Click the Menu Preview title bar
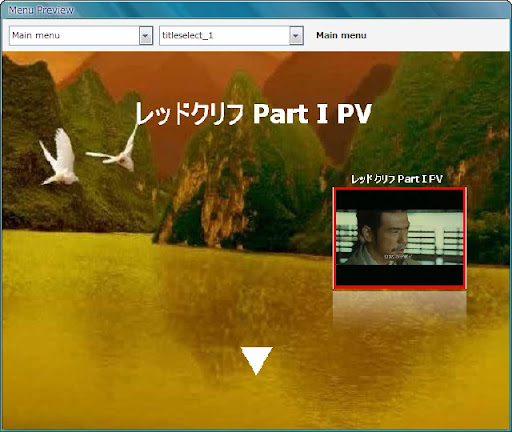512x432 pixels. pyautogui.click(x=256, y=10)
